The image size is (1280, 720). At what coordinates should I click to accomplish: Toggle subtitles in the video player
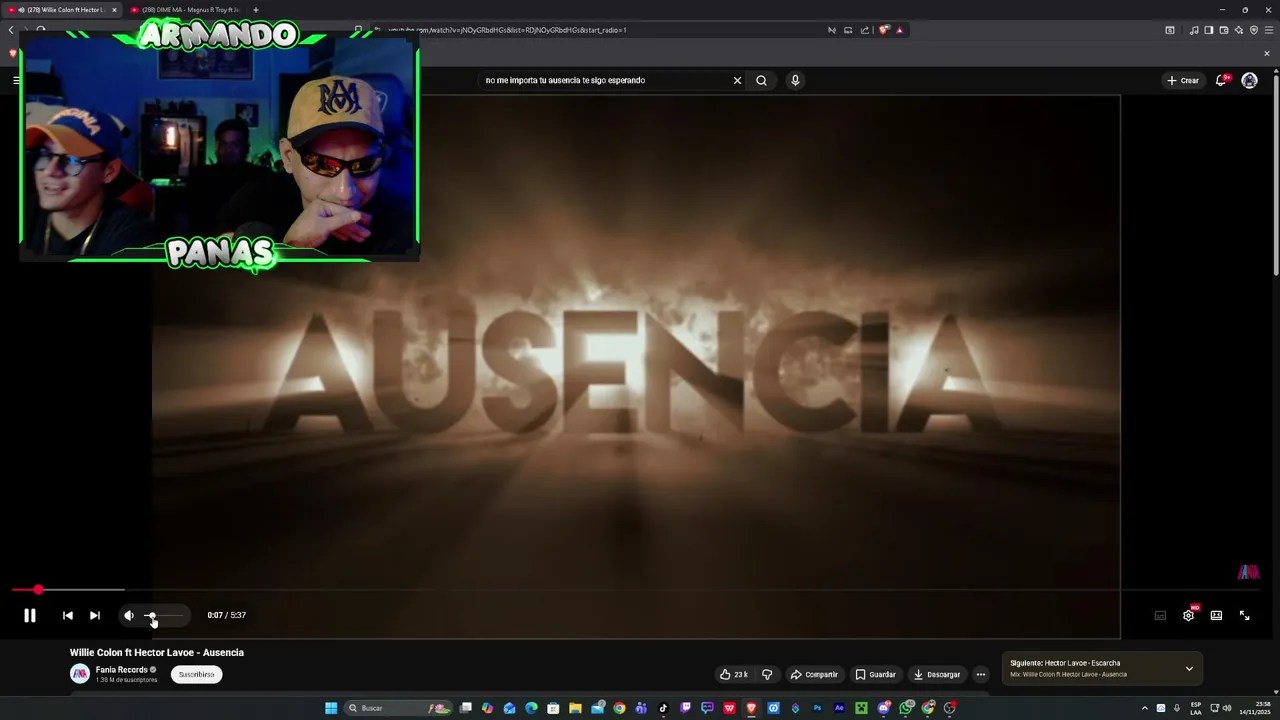[x=1160, y=615]
